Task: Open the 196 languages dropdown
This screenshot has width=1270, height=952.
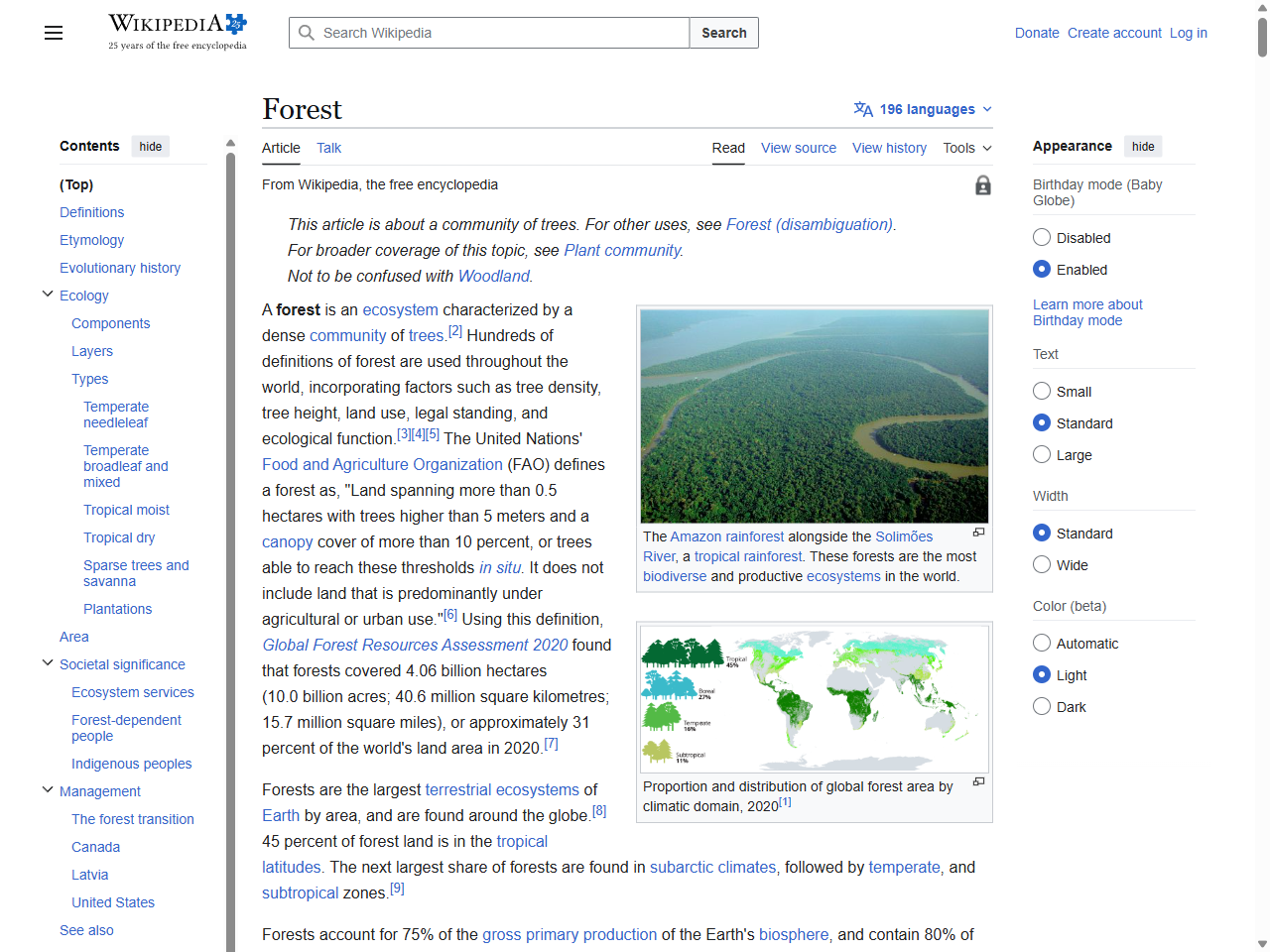Action: 923,109
